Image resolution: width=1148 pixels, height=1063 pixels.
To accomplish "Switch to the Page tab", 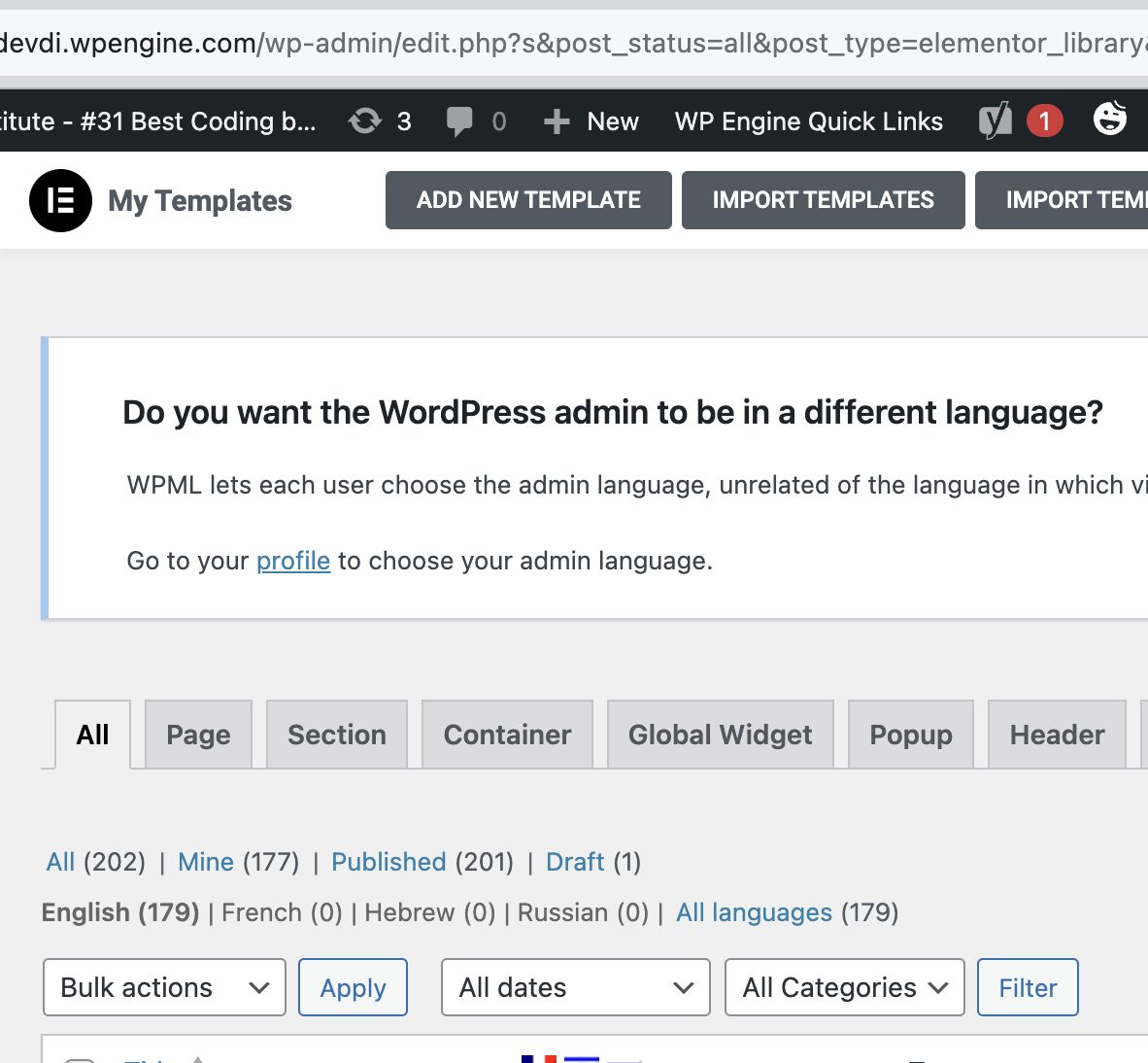I will point(198,734).
